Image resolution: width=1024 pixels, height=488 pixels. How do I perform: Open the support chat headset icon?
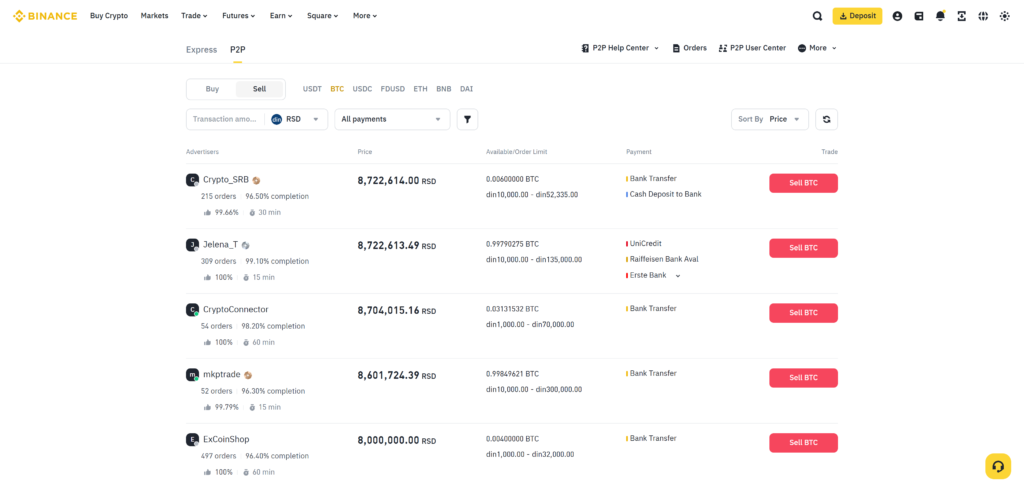pos(998,466)
